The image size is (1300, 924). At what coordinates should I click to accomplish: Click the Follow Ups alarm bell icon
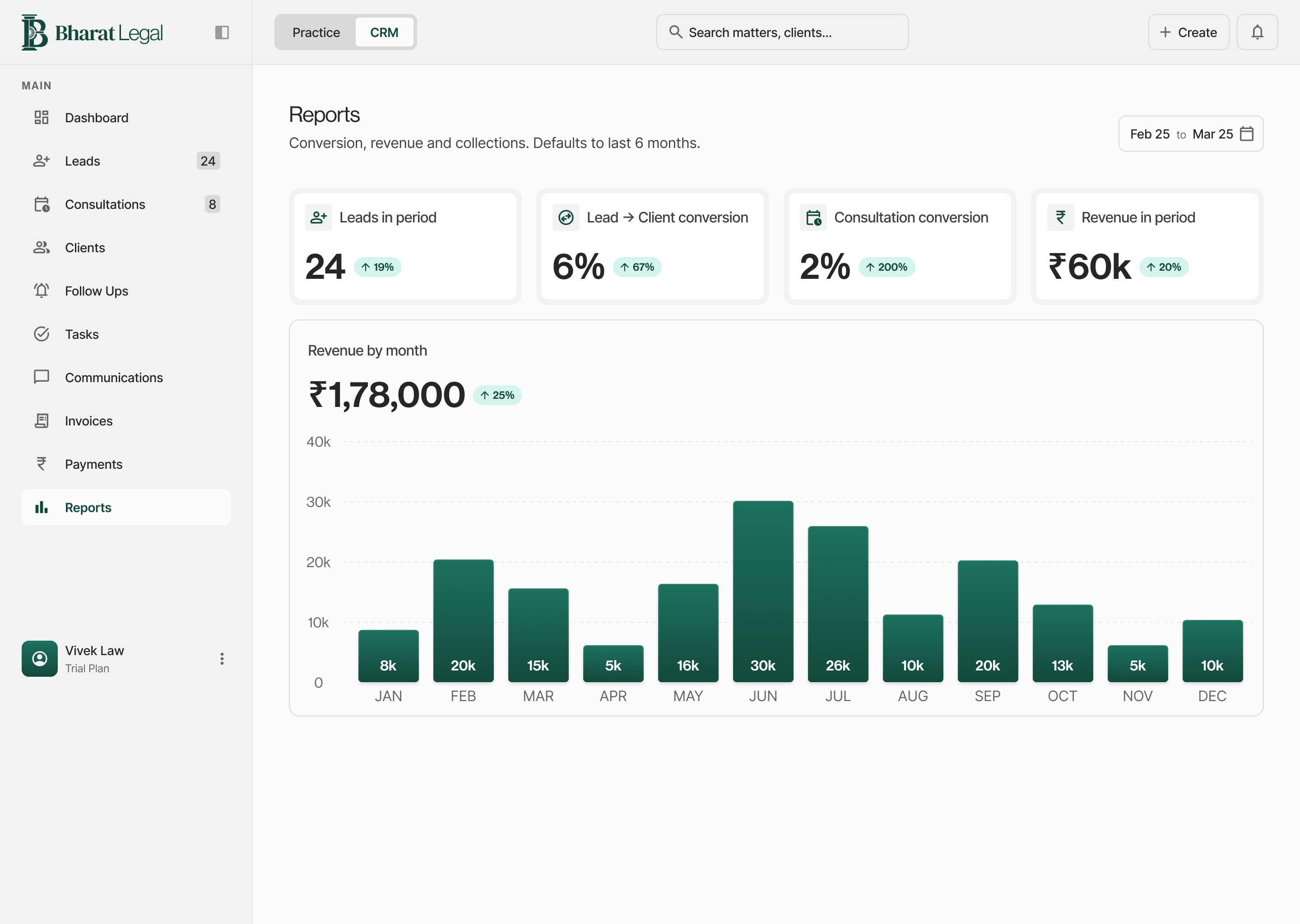(42, 290)
